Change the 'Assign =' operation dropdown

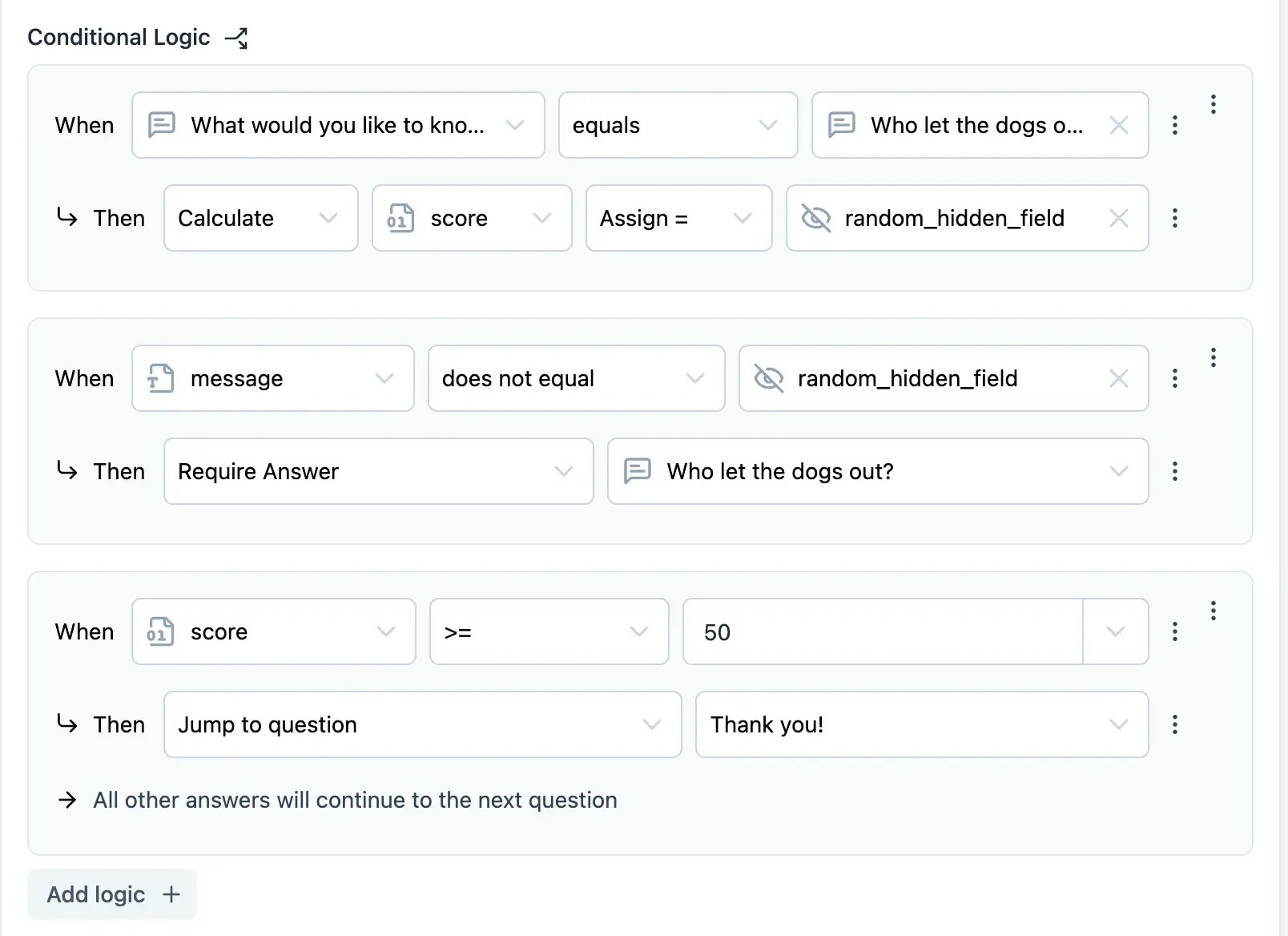tap(678, 218)
